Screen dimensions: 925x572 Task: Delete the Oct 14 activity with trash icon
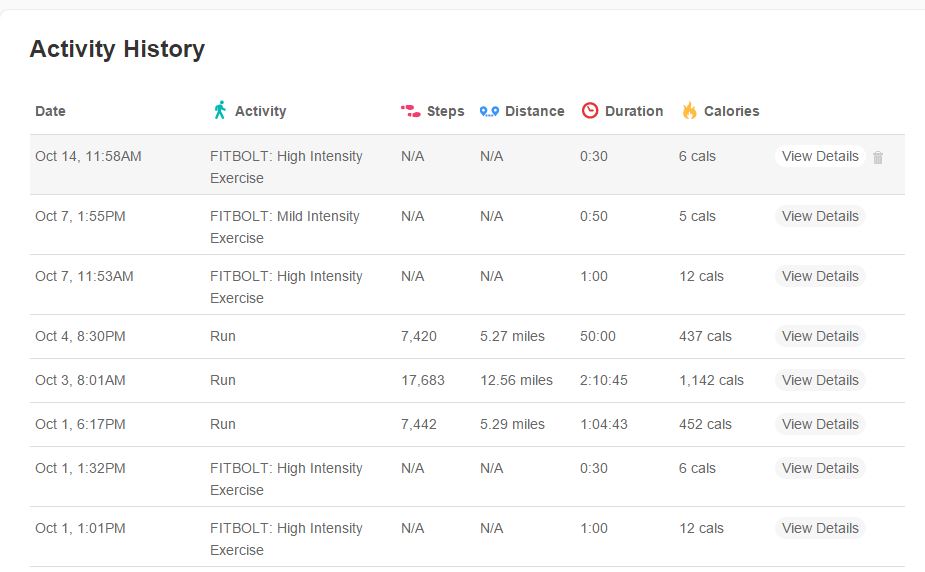coord(878,157)
